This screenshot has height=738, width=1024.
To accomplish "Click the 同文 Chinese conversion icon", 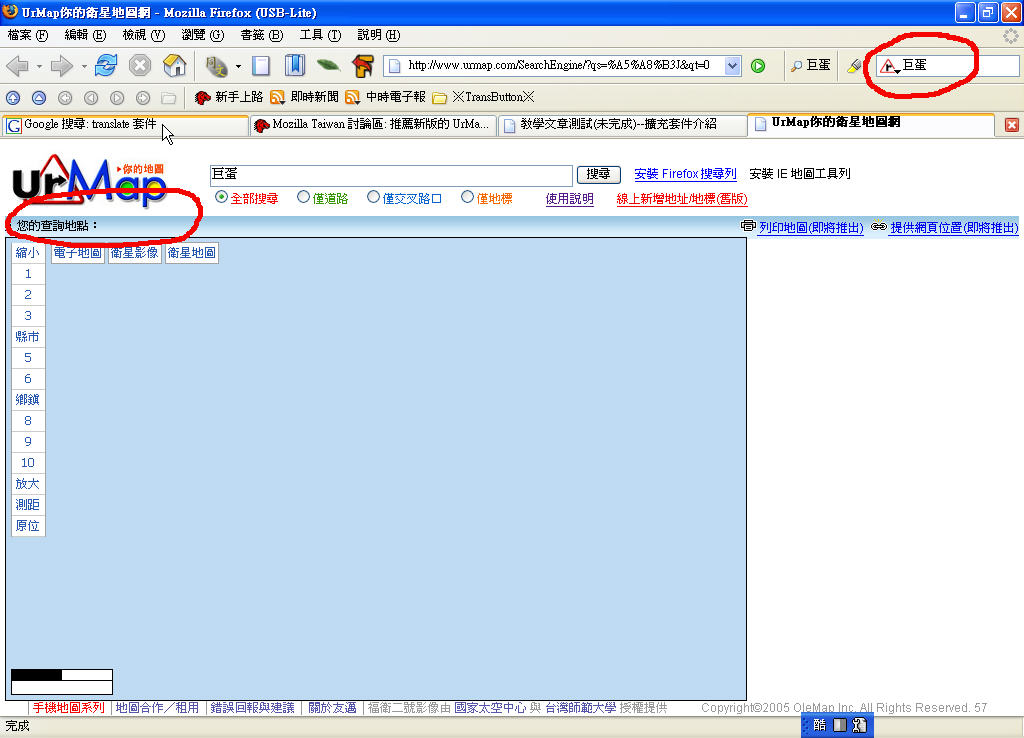I will (216, 65).
